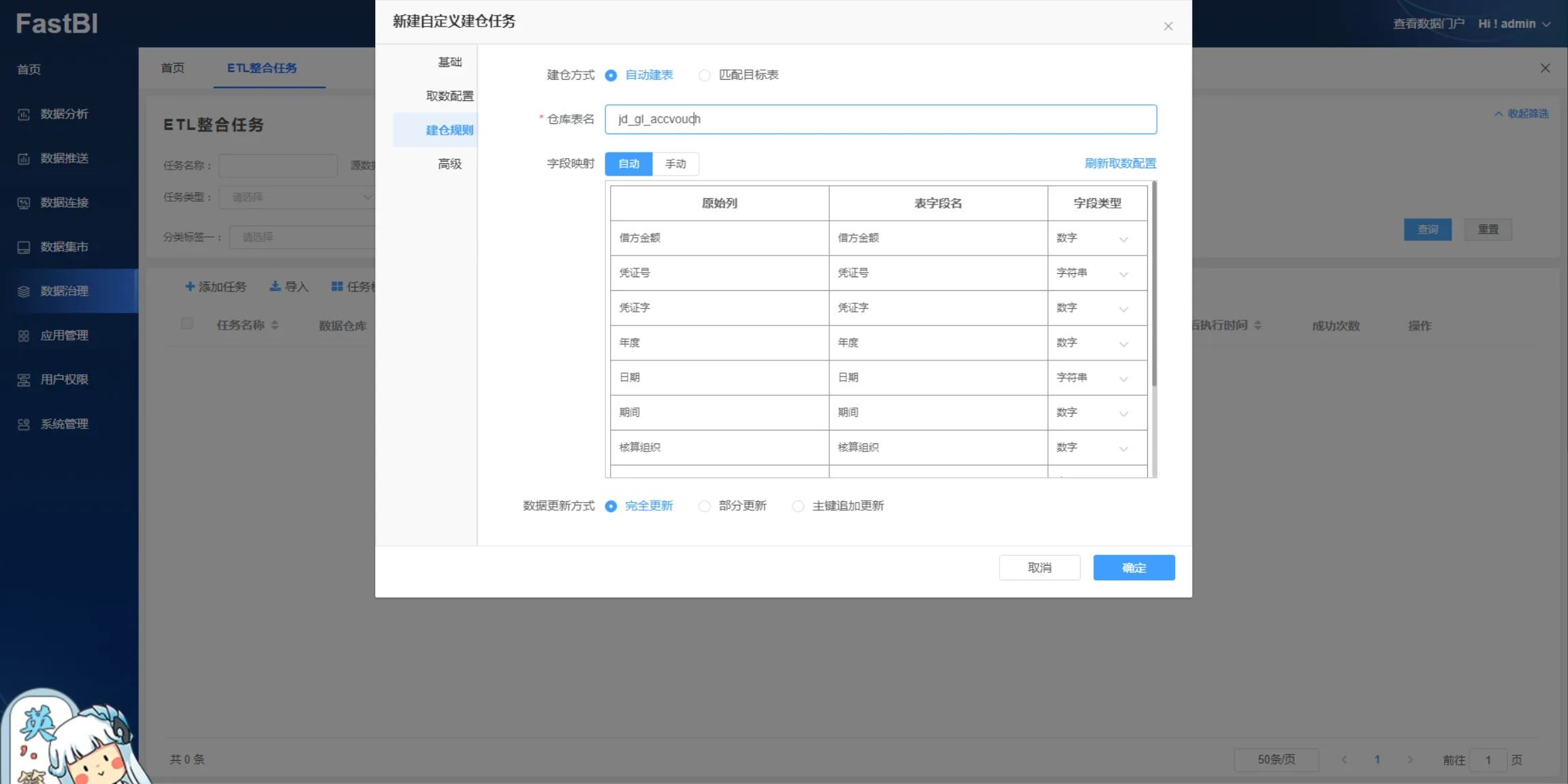The height and width of the screenshot is (784, 1568).
Task: Click the 用户权限 sidebar icon
Action: click(24, 380)
